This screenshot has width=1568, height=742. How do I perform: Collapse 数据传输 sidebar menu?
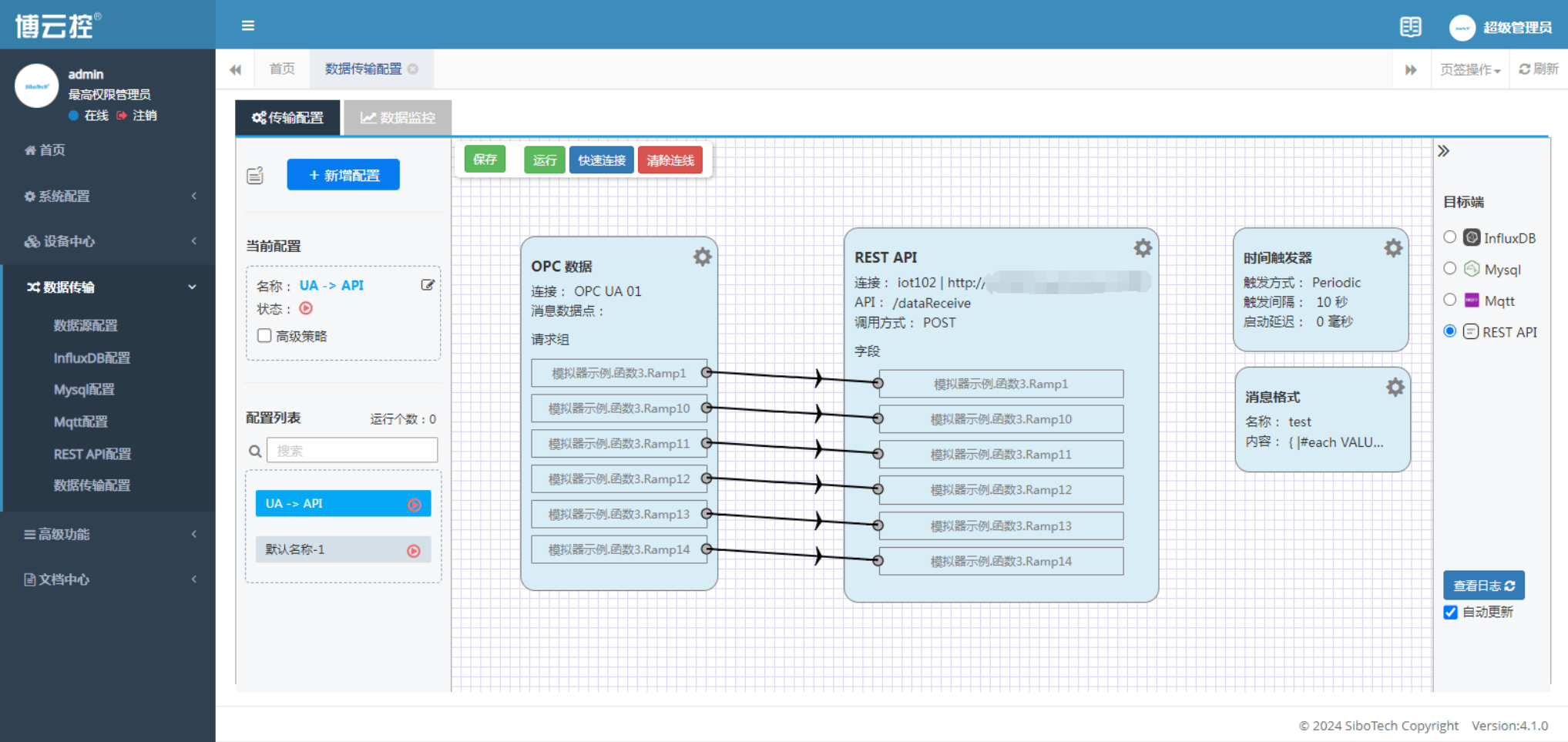[x=108, y=287]
